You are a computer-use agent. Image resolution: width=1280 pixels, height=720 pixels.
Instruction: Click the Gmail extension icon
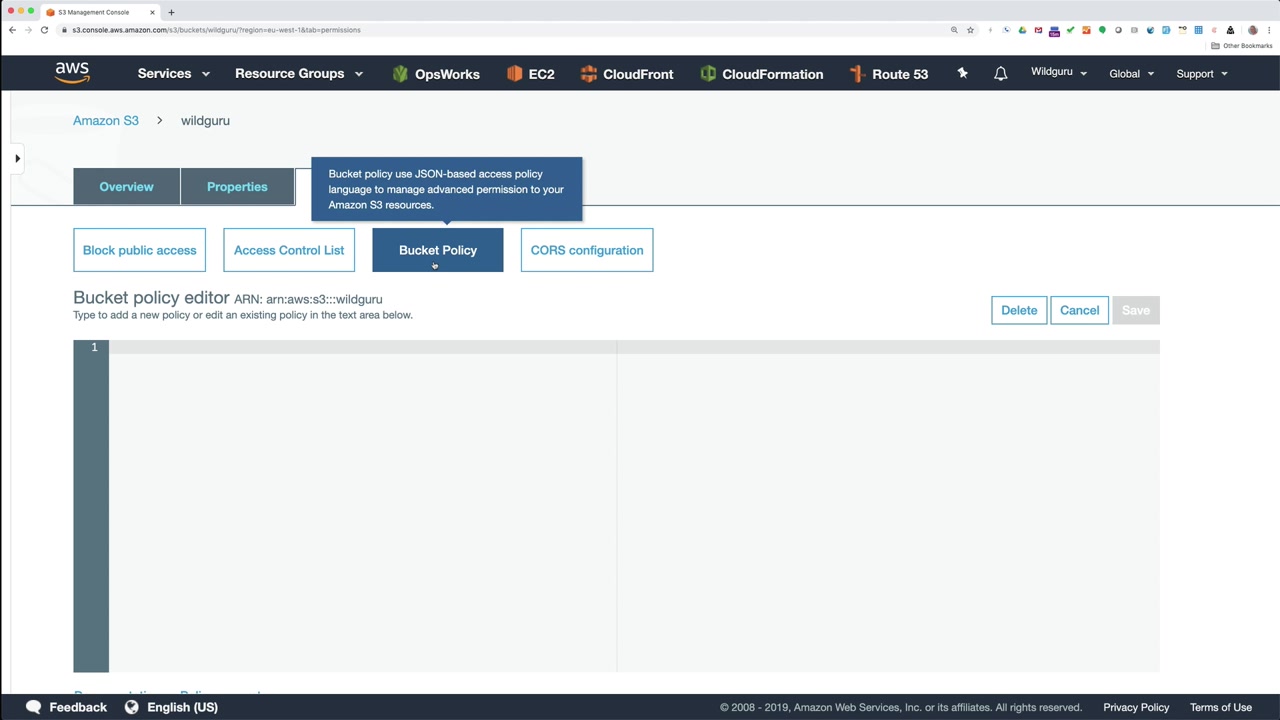(1038, 30)
